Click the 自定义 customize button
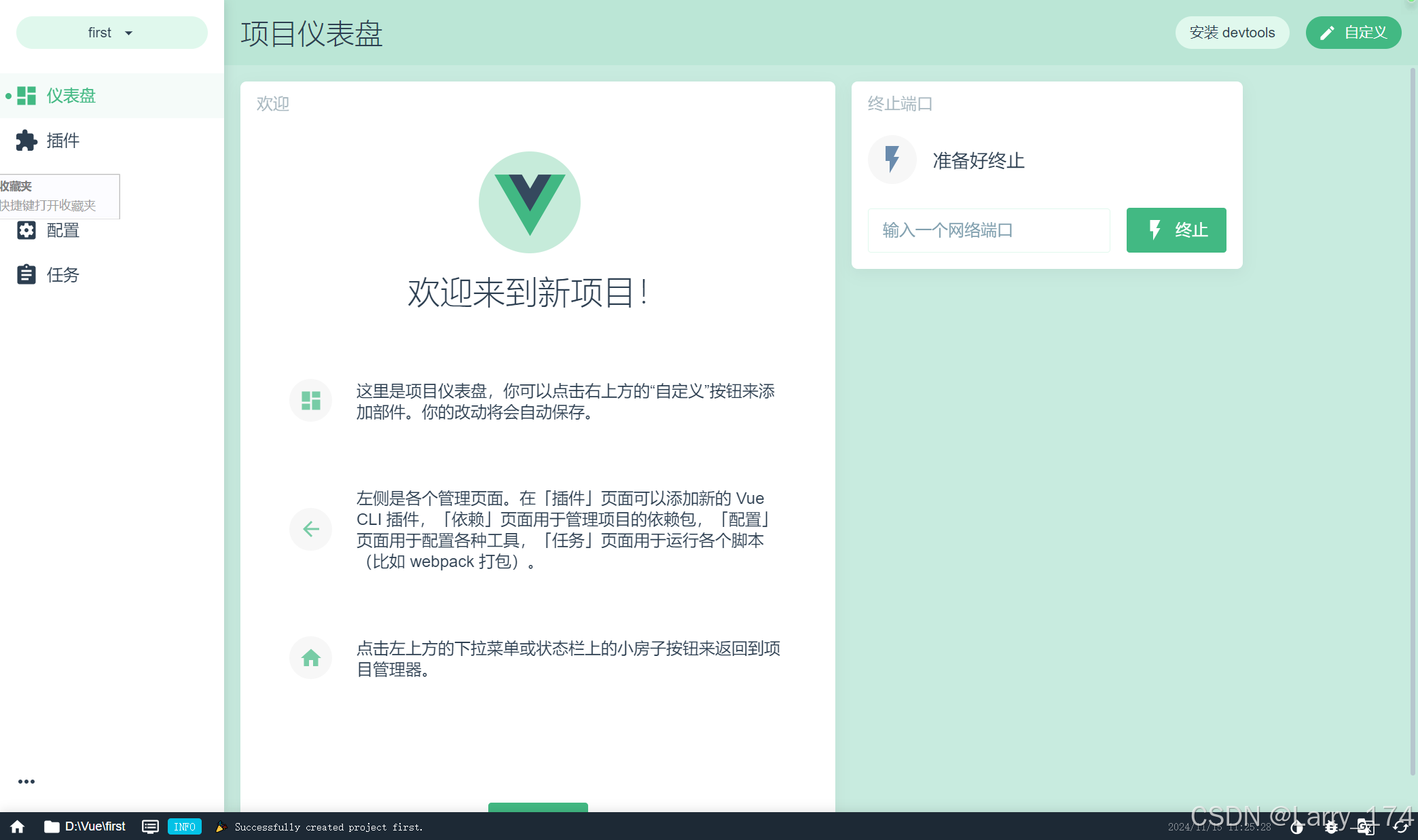Screen dimensions: 1418x840 pyautogui.click(x=1353, y=32)
